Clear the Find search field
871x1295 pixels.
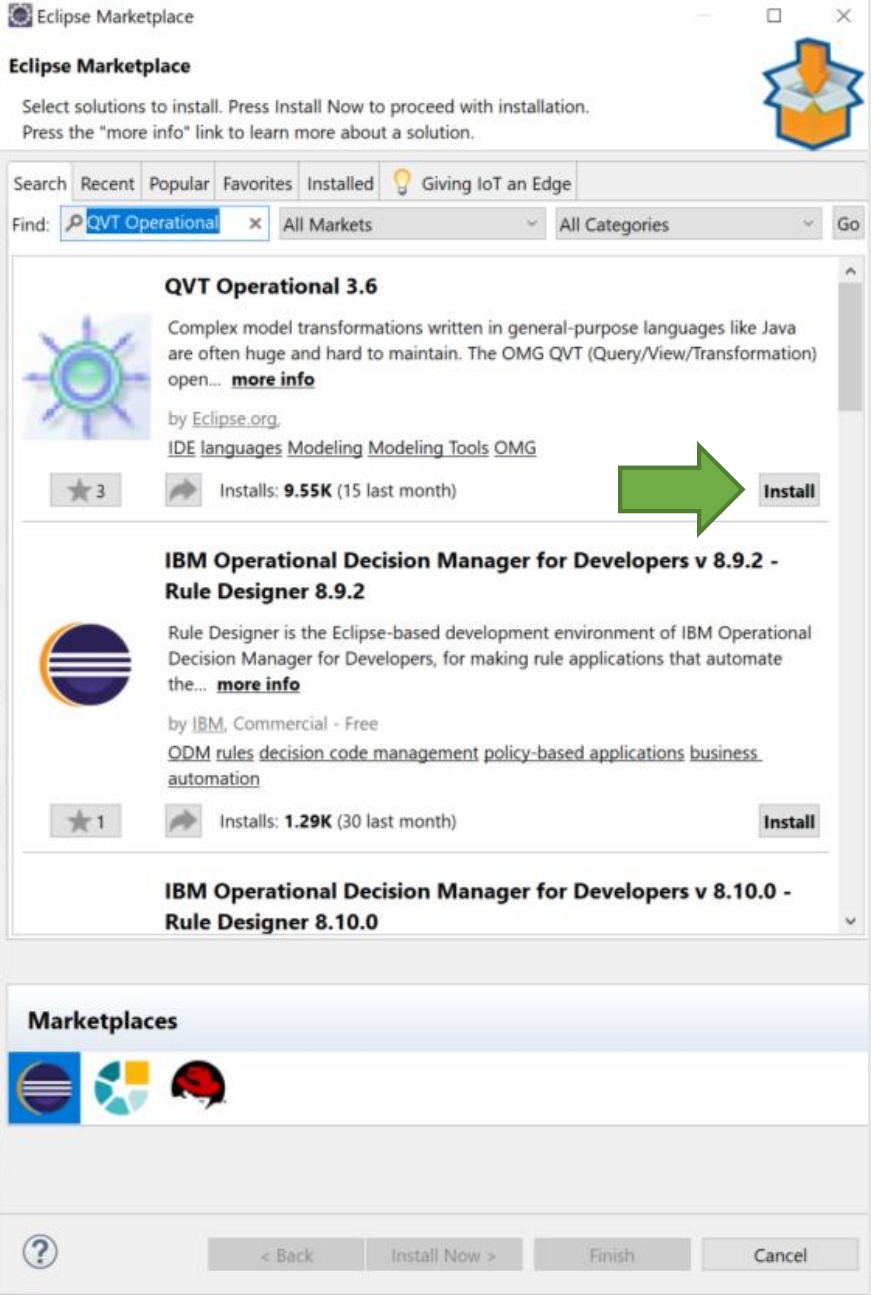point(255,224)
